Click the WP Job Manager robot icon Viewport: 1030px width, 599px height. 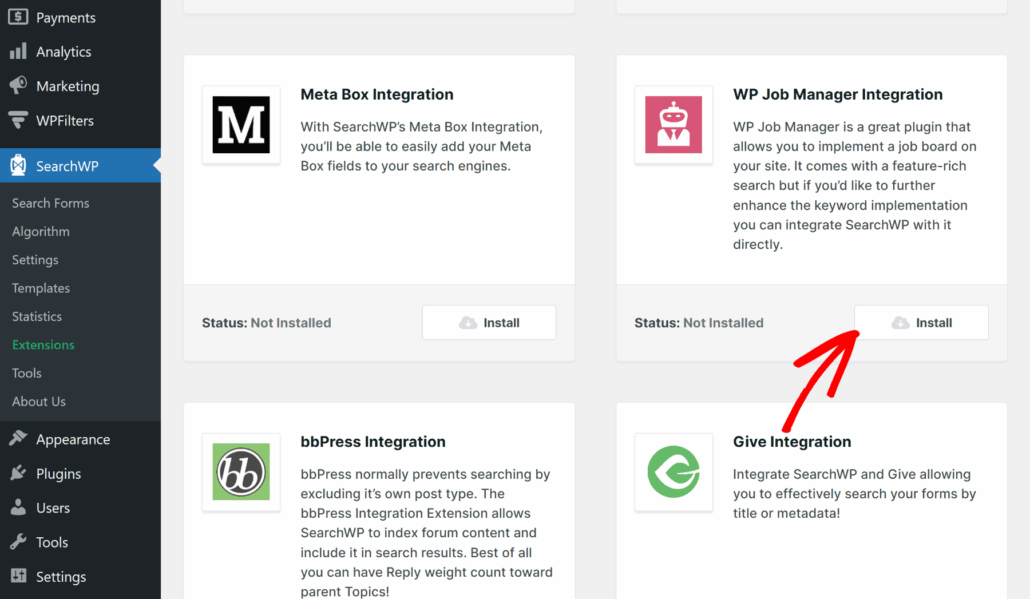[673, 124]
